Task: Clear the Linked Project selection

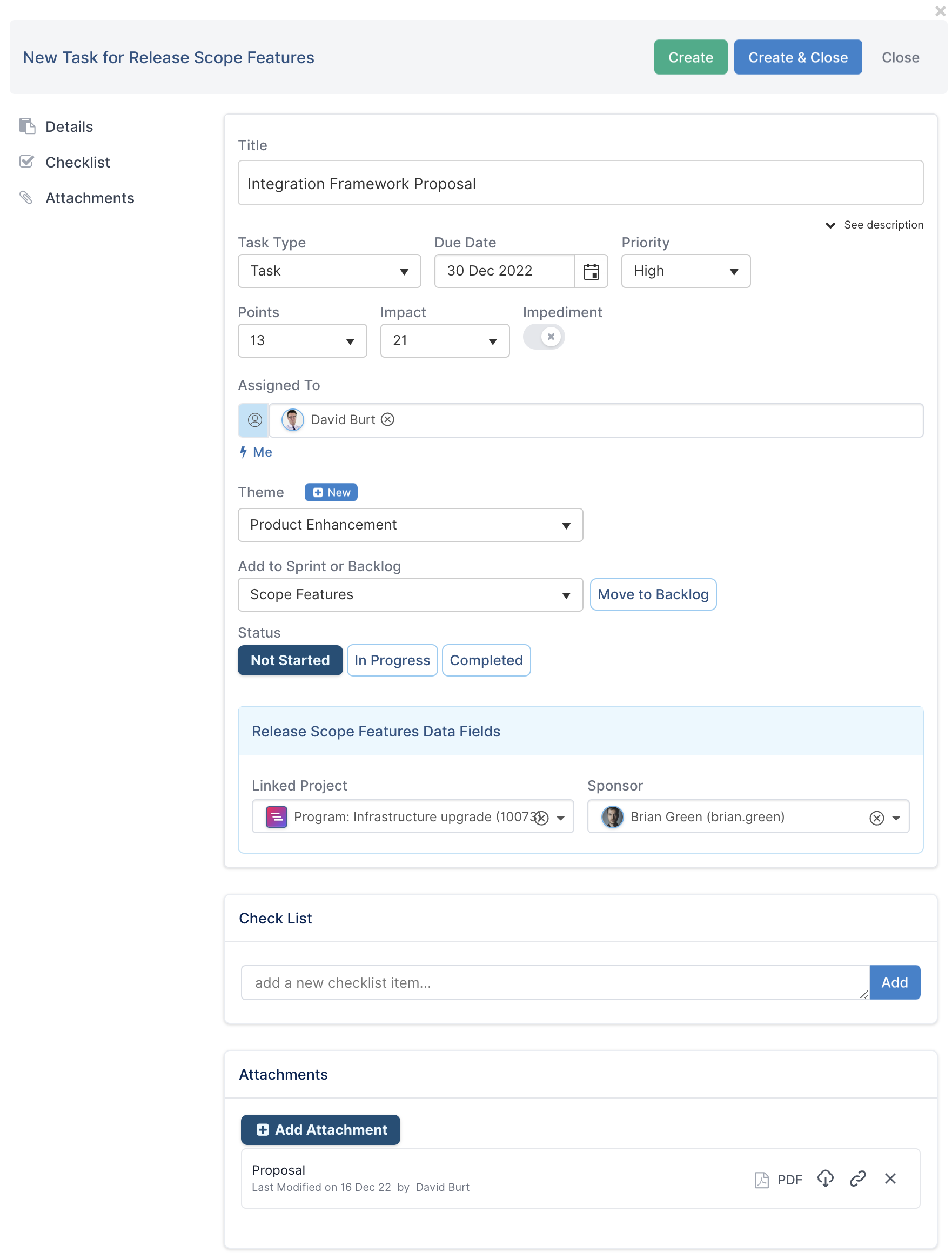Action: tap(542, 818)
